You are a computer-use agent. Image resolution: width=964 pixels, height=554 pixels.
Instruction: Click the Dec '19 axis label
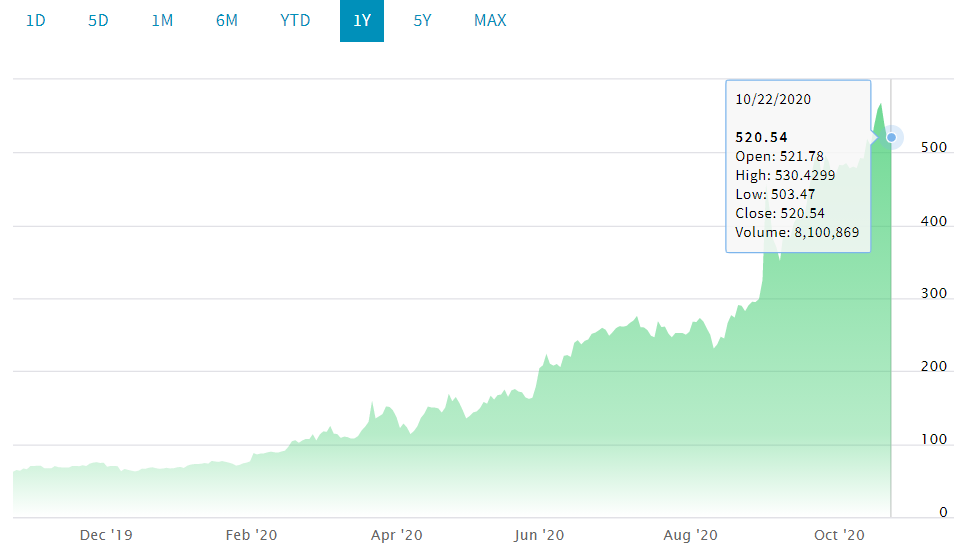106,536
